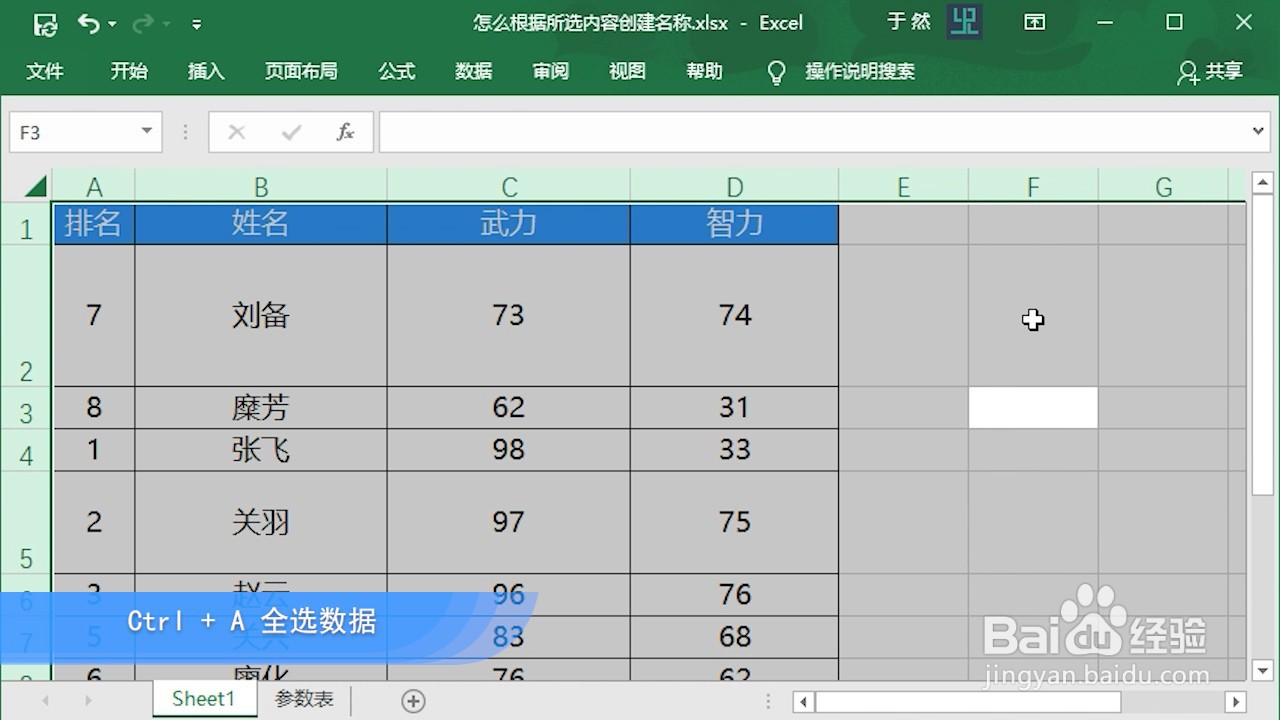Click the user account name 于然

[908, 22]
